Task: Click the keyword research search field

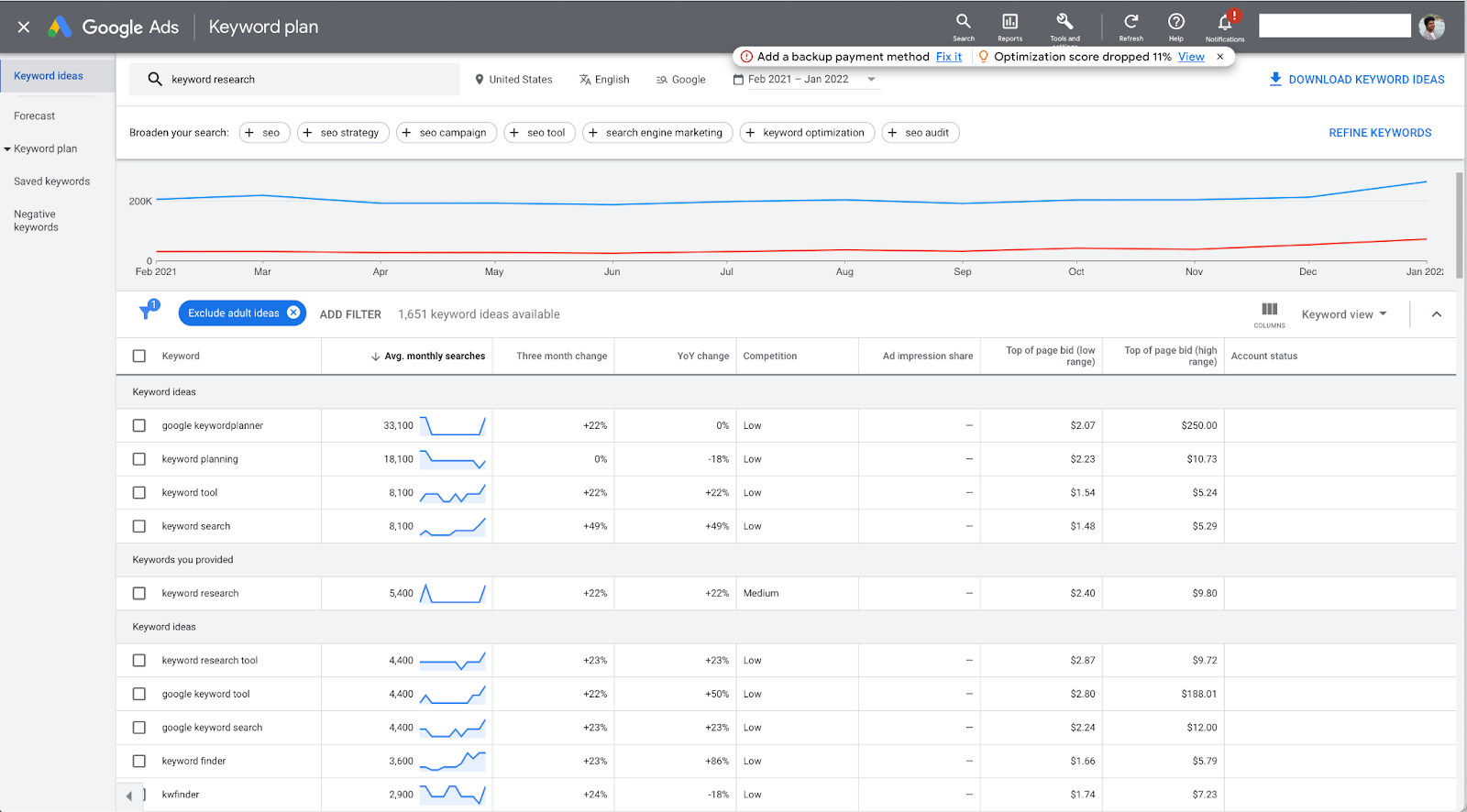Action: pos(294,80)
